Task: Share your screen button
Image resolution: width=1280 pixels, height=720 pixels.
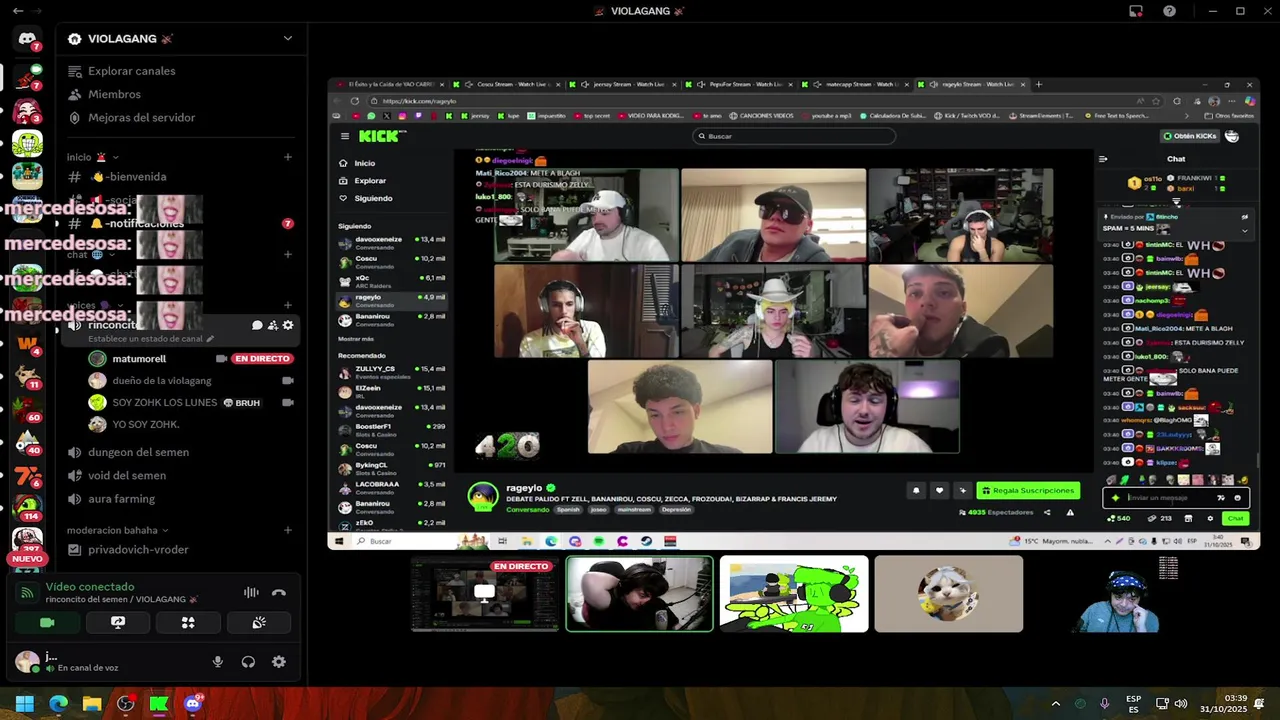Action: 118,622
